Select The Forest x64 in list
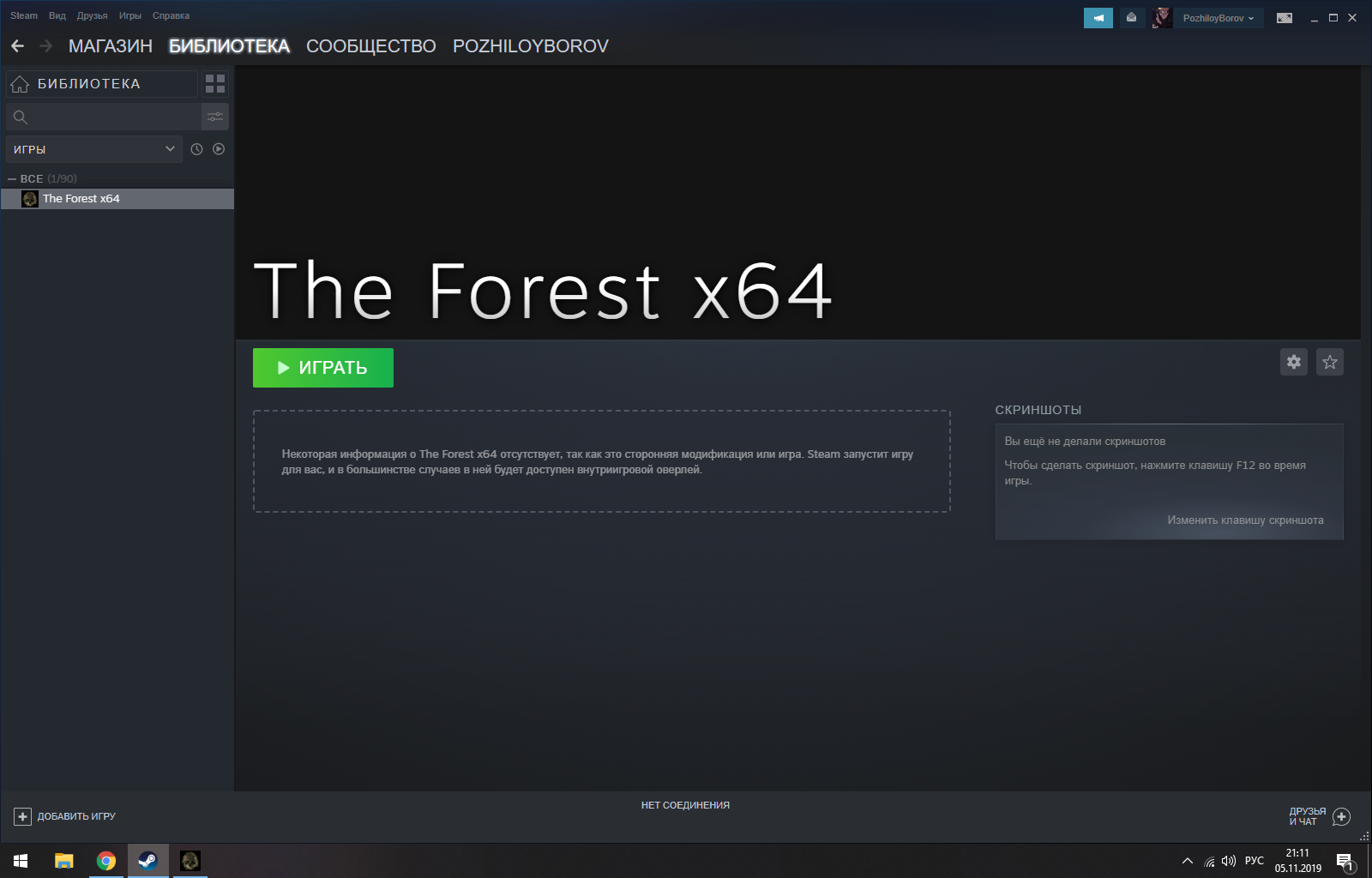The image size is (1372, 878). click(x=117, y=199)
